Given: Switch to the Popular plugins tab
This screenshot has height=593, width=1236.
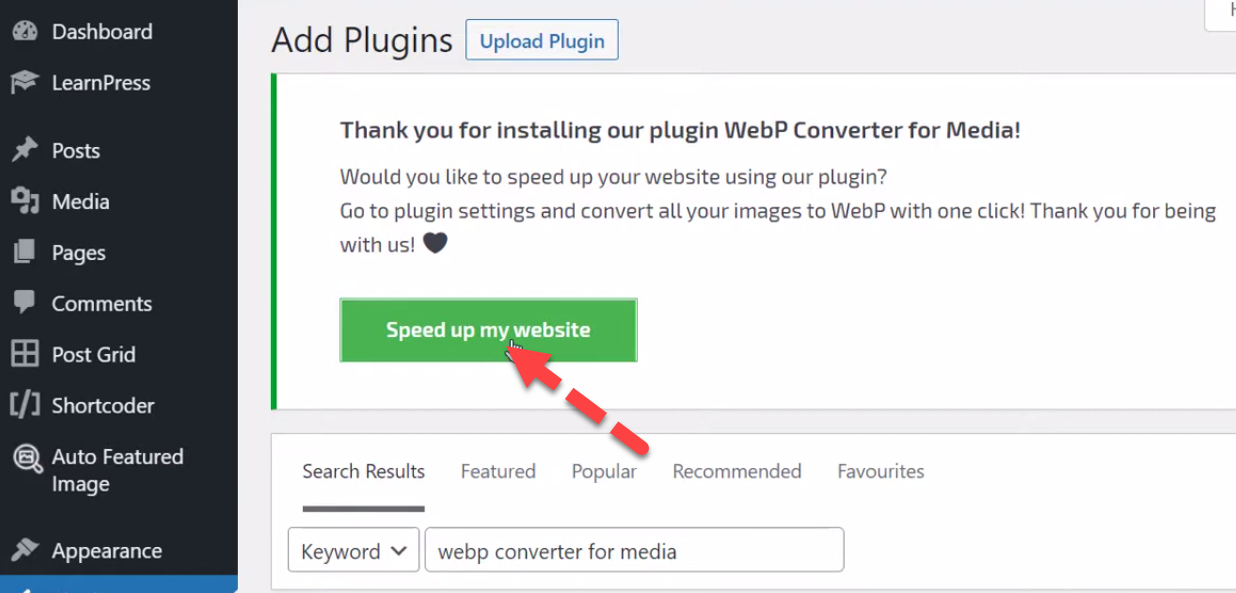Looking at the screenshot, I should pyautogui.click(x=604, y=471).
